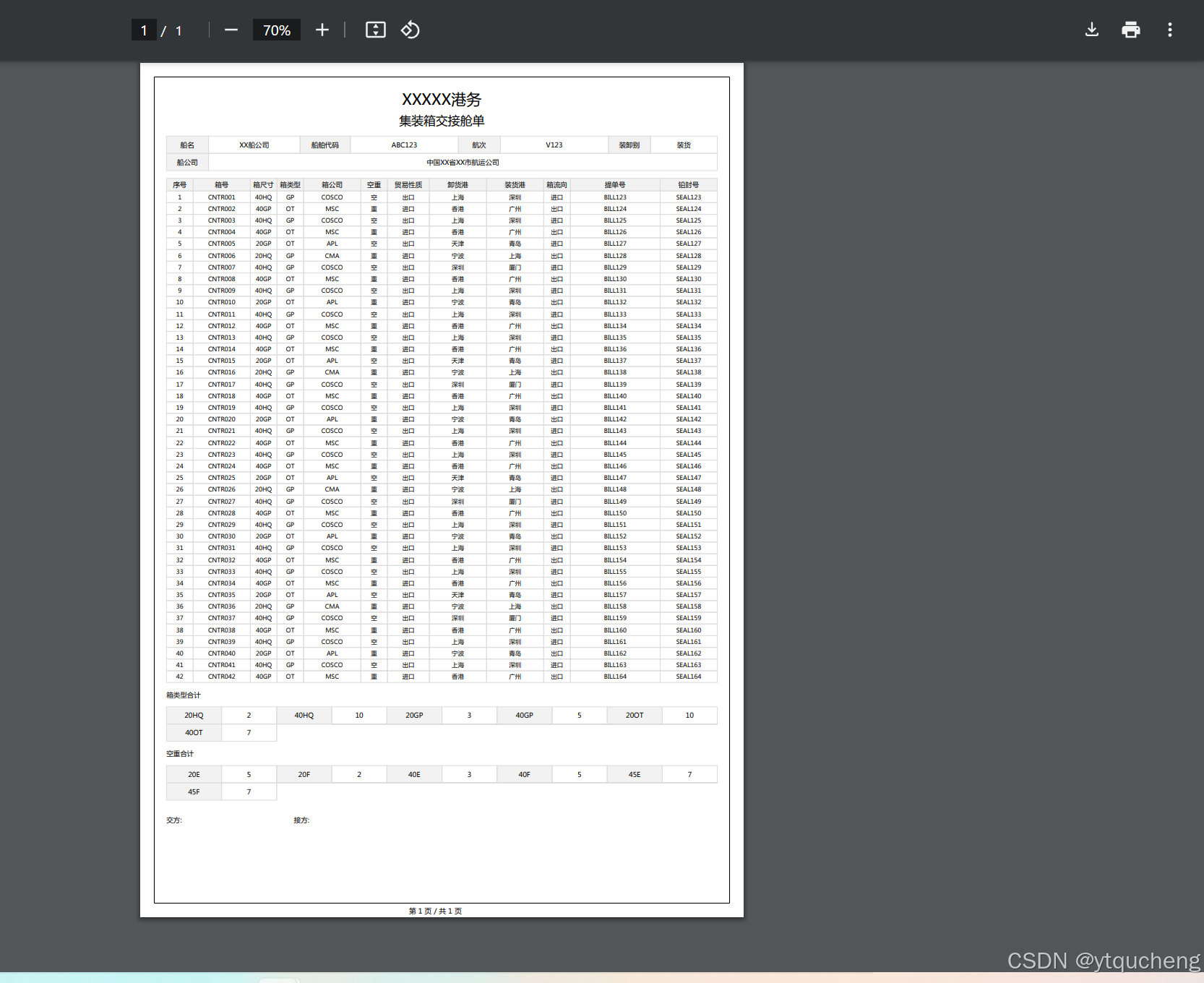Rotate the document counterclockwise

point(410,30)
